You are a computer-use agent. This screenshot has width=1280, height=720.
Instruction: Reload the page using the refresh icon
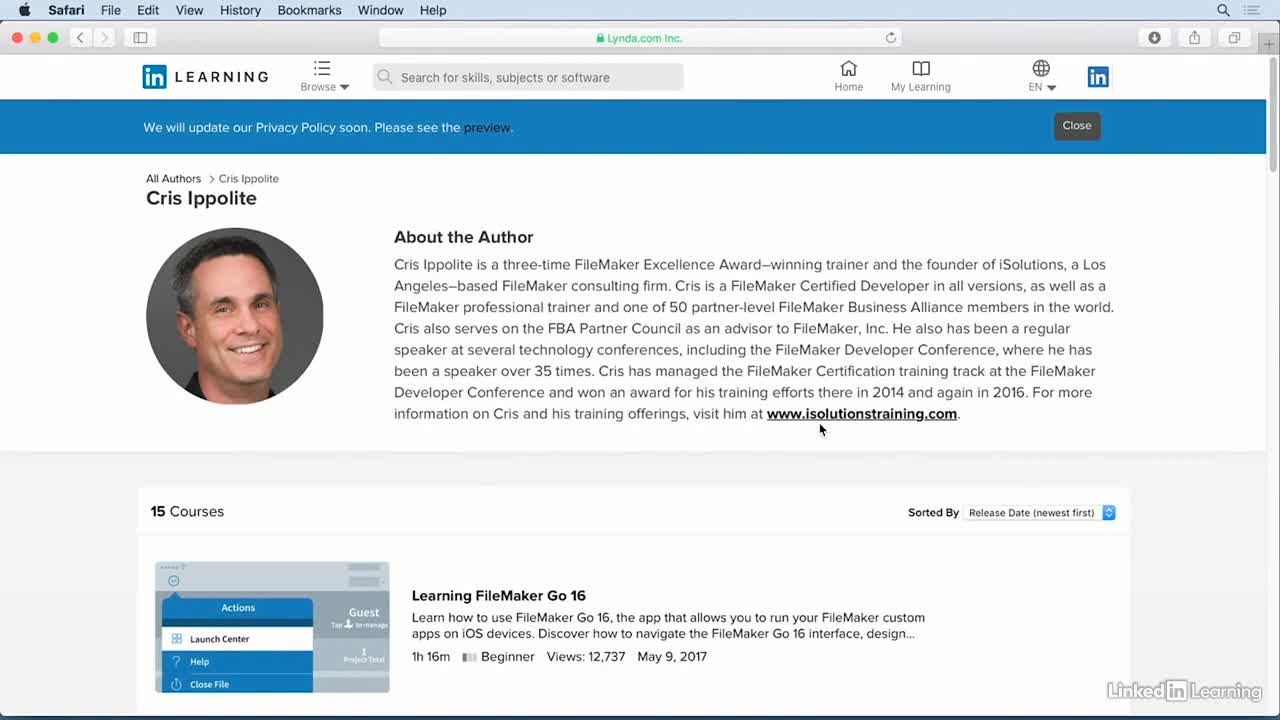point(890,38)
